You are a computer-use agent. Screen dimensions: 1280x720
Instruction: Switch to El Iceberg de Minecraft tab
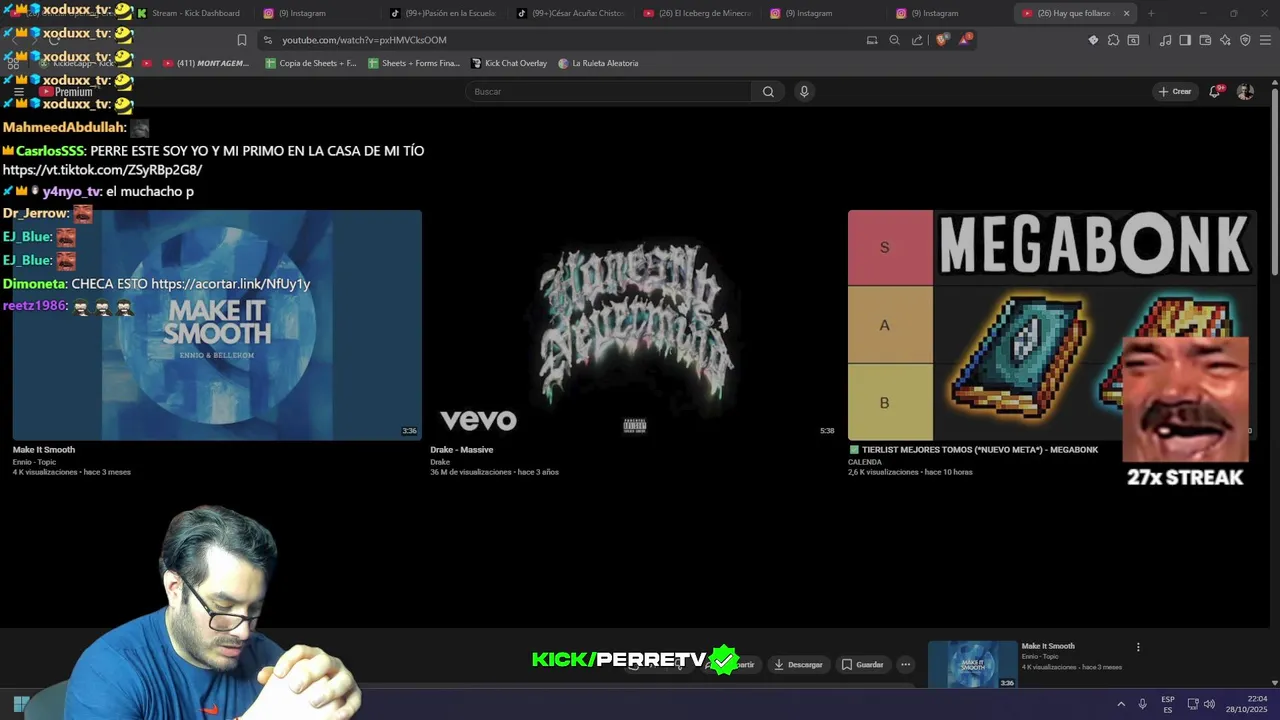click(697, 13)
